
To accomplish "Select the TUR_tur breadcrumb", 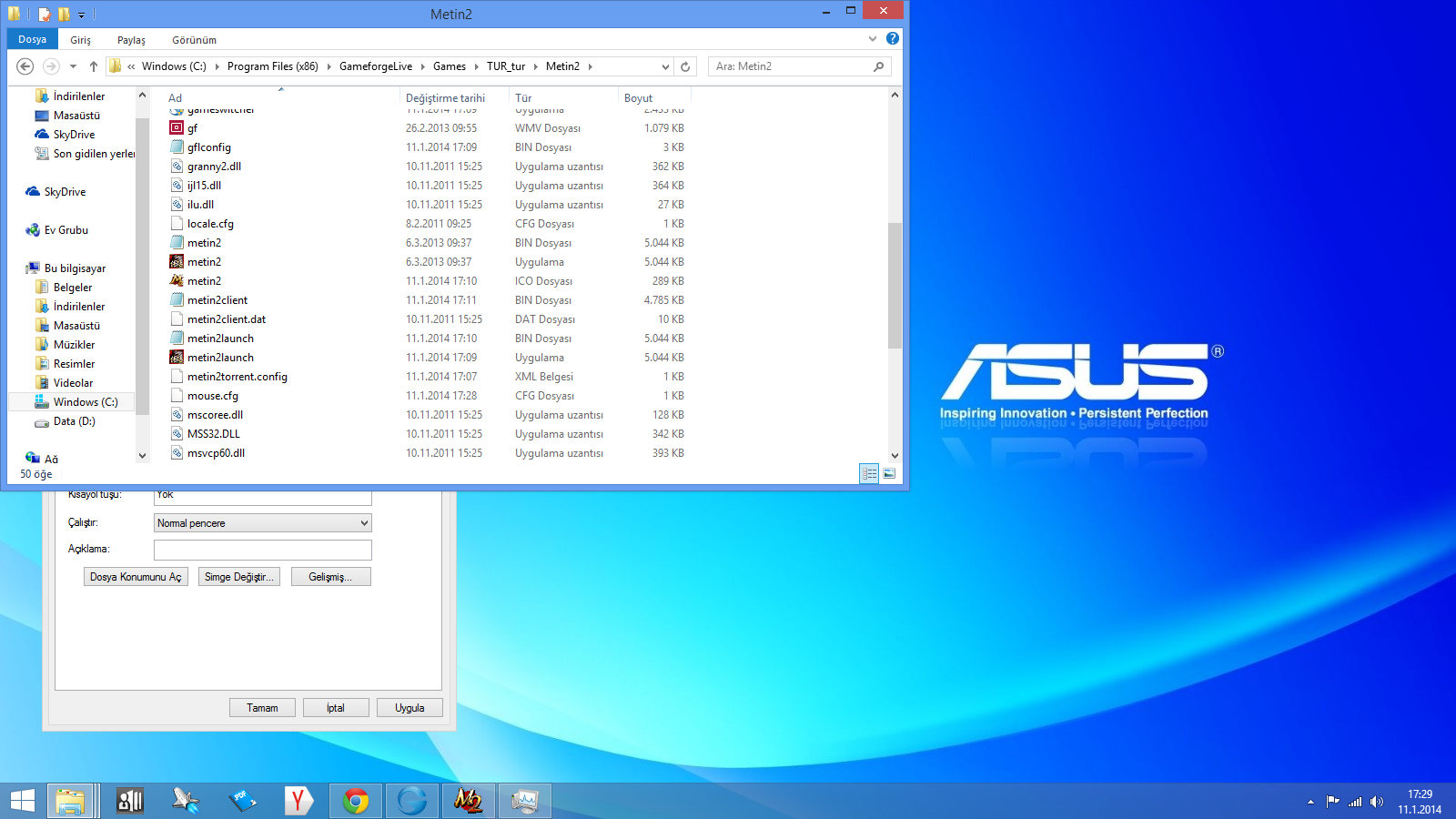I will click(x=506, y=66).
